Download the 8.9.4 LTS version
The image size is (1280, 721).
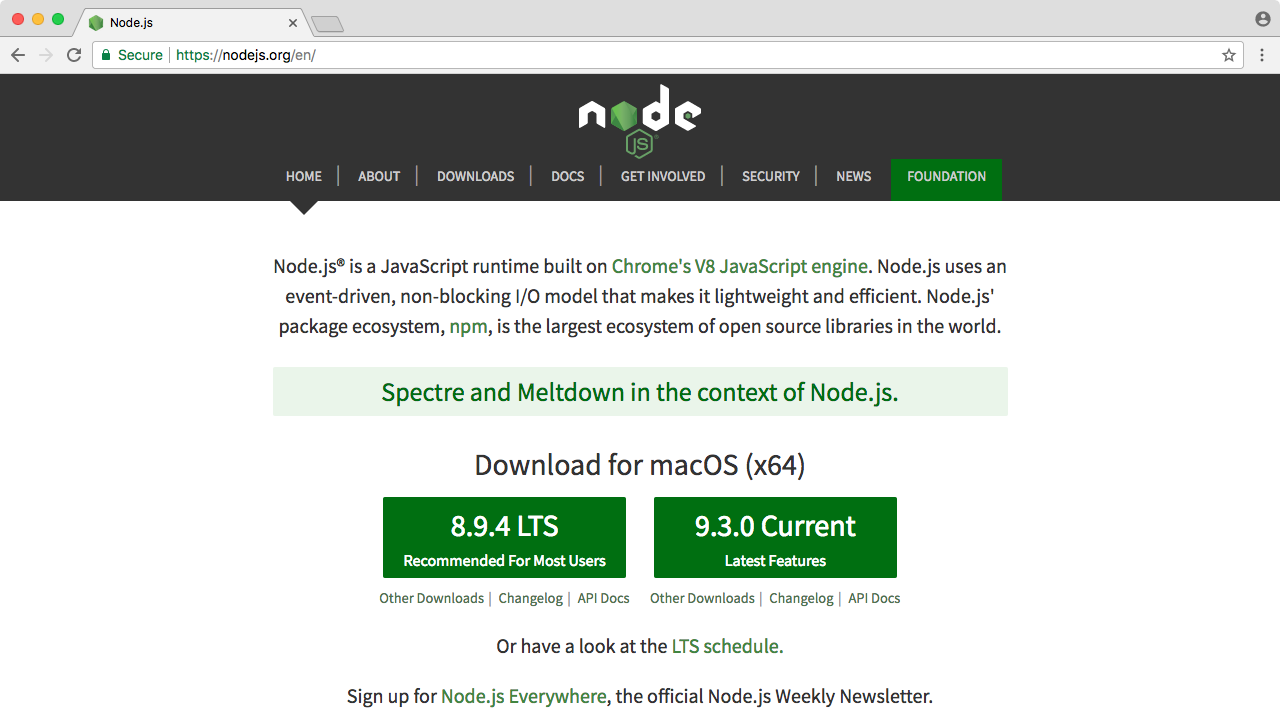(x=504, y=537)
